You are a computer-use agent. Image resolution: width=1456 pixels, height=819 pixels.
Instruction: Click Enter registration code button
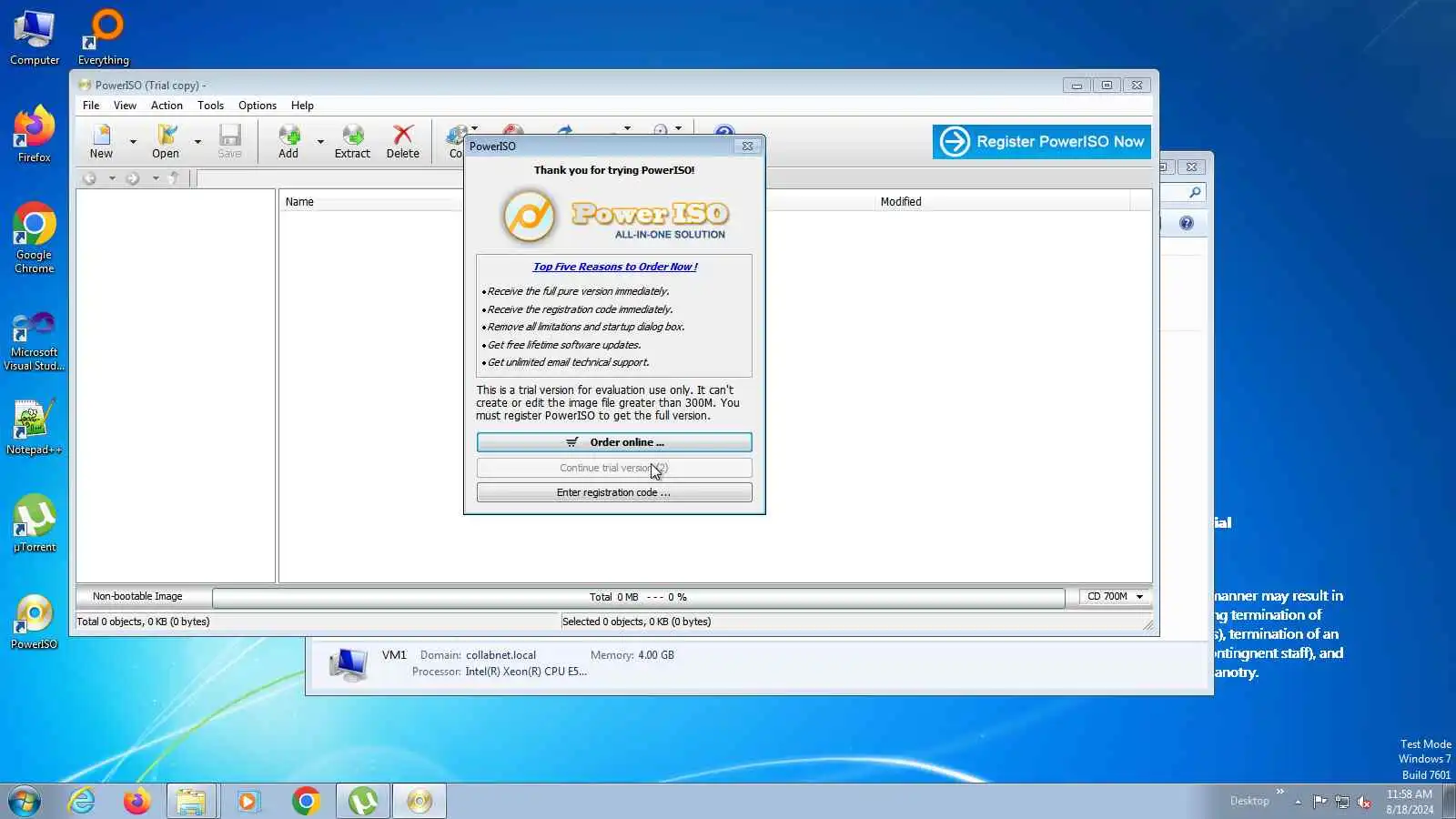[x=614, y=492]
